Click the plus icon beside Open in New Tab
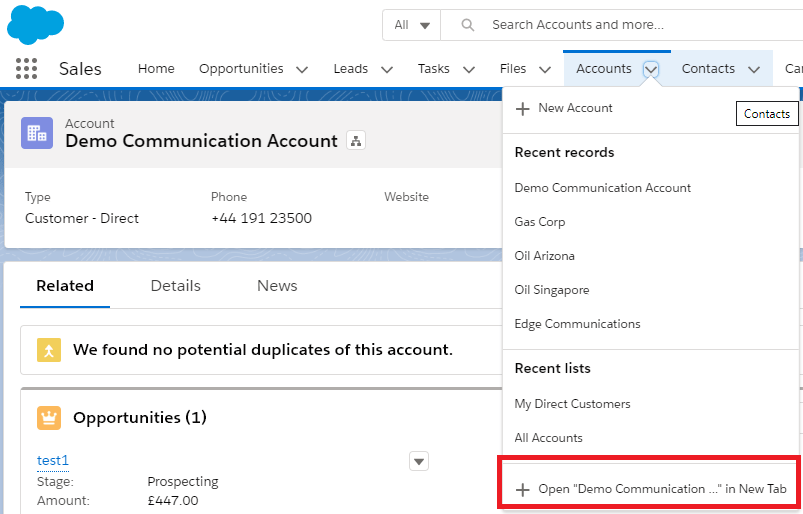Viewport: 803px width, 514px height. click(x=522, y=490)
